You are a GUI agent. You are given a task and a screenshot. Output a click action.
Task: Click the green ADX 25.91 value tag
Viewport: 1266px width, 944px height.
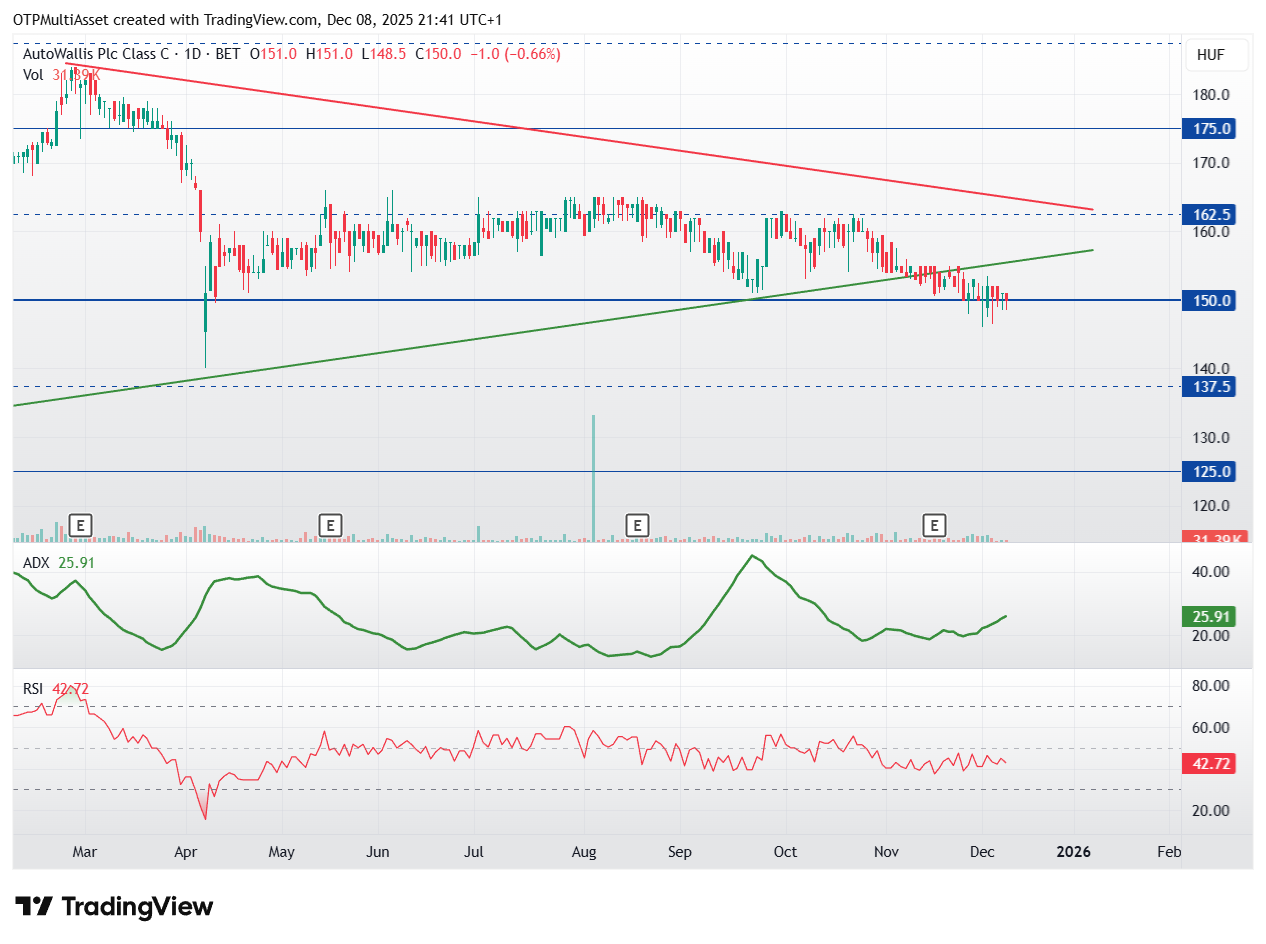coord(1207,617)
